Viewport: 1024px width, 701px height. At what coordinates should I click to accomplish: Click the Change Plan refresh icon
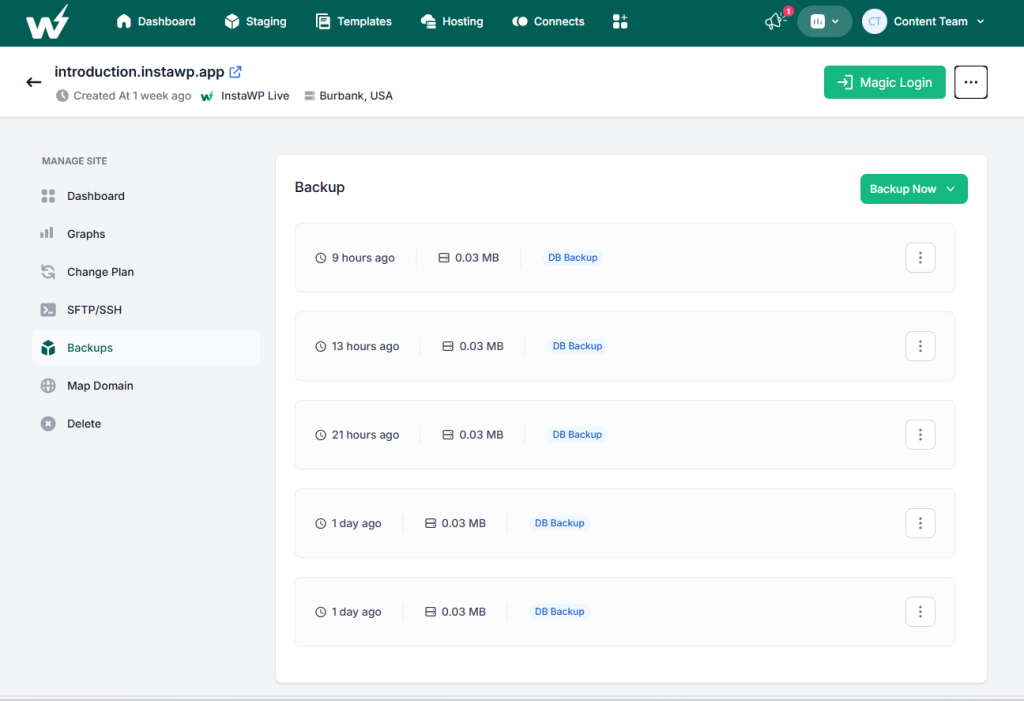pyautogui.click(x=48, y=272)
